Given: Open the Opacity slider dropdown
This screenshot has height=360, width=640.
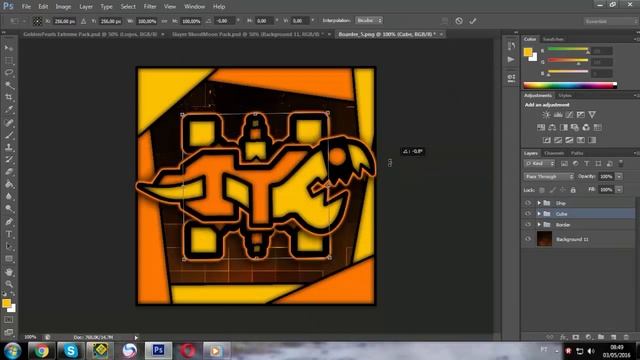Looking at the screenshot, I should (619, 176).
